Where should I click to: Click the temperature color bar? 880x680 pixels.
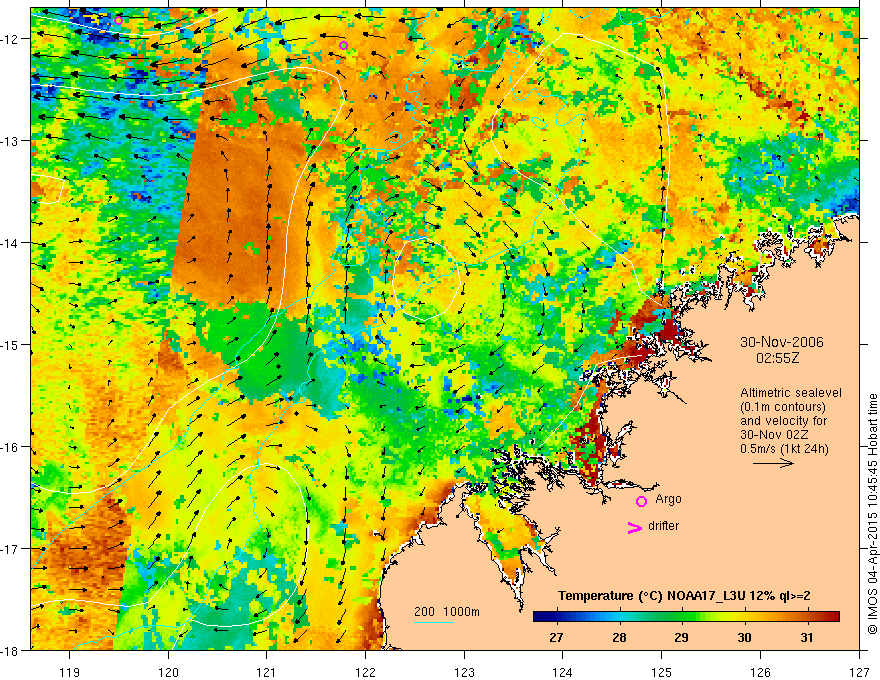[686, 617]
